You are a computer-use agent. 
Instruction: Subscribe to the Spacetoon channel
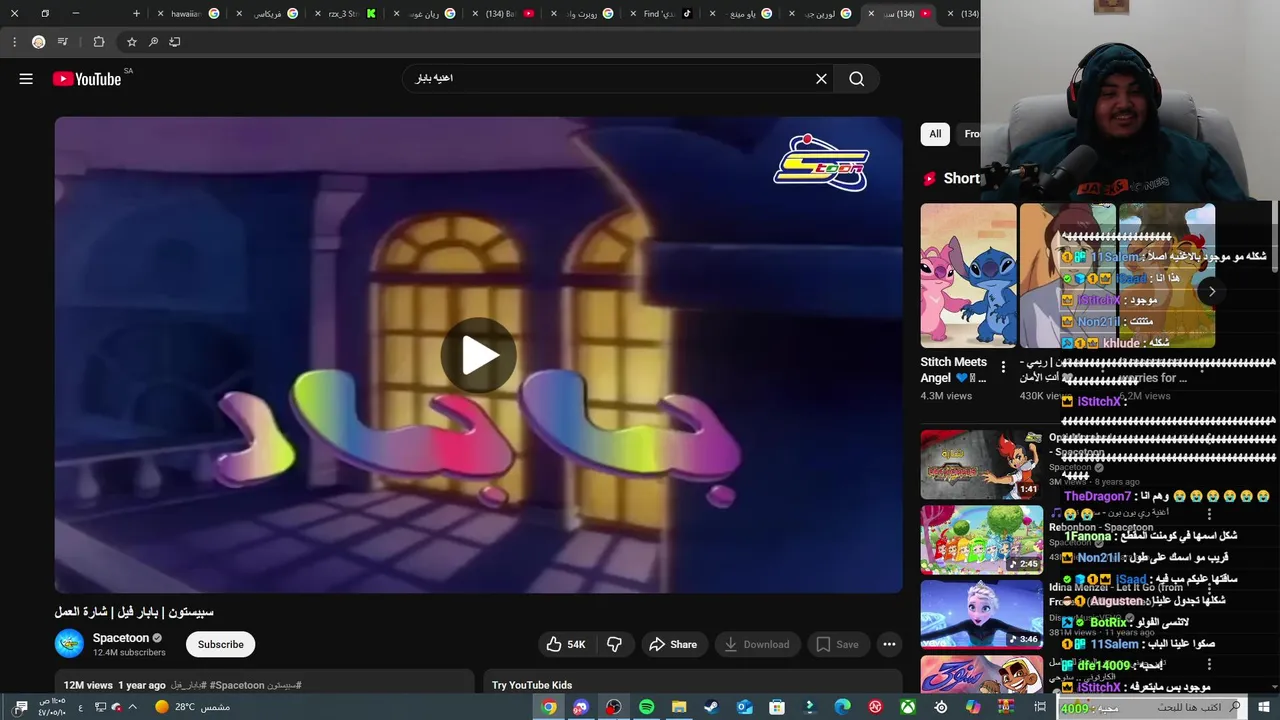220,645
